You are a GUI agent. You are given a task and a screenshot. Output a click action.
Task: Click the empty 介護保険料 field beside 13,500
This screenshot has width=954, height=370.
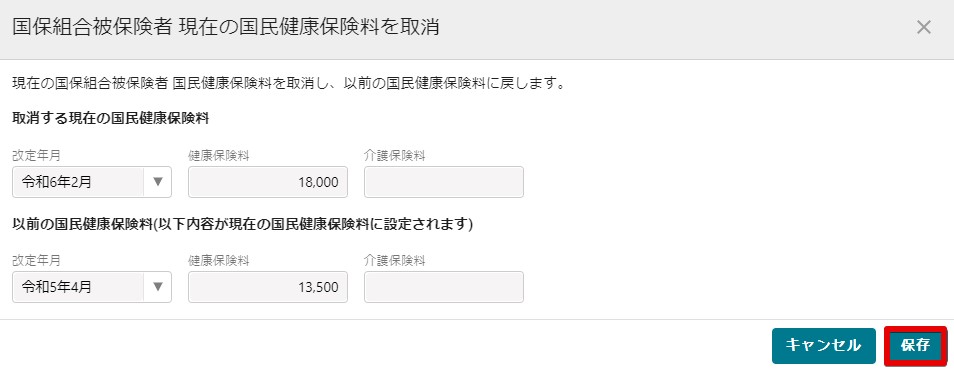coord(444,287)
